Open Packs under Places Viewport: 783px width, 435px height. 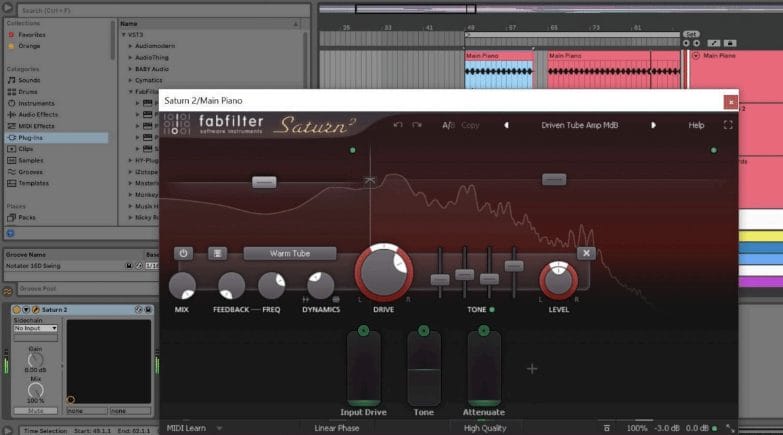26,218
